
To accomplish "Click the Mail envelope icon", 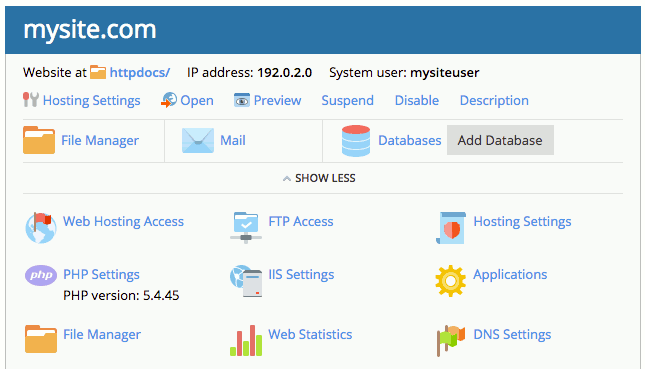I will click(198, 140).
